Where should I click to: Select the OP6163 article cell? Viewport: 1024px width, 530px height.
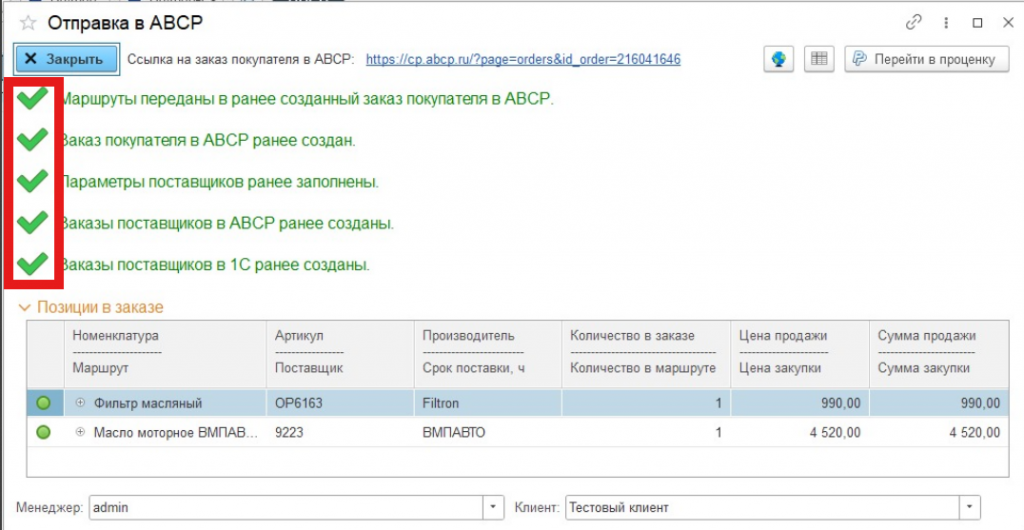tap(339, 403)
